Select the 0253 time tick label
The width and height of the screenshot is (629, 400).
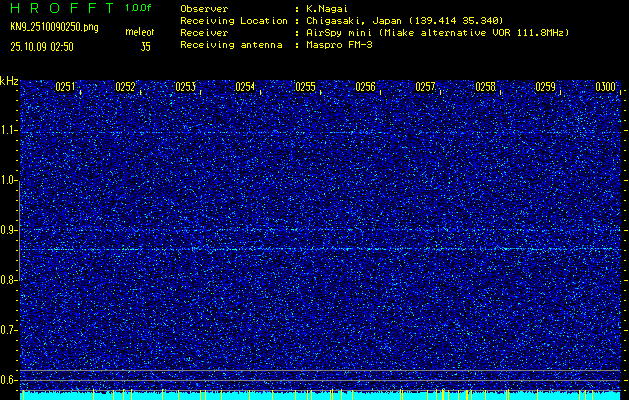(185, 87)
